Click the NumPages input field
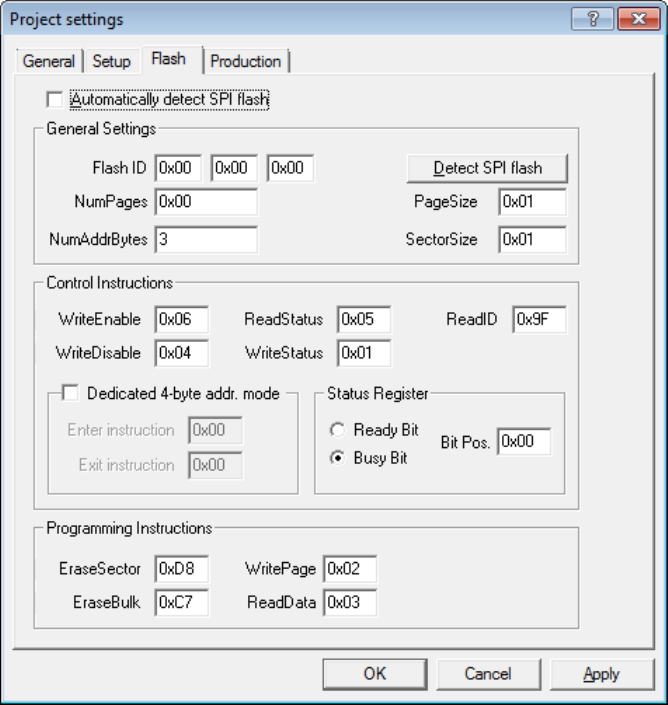 click(205, 202)
